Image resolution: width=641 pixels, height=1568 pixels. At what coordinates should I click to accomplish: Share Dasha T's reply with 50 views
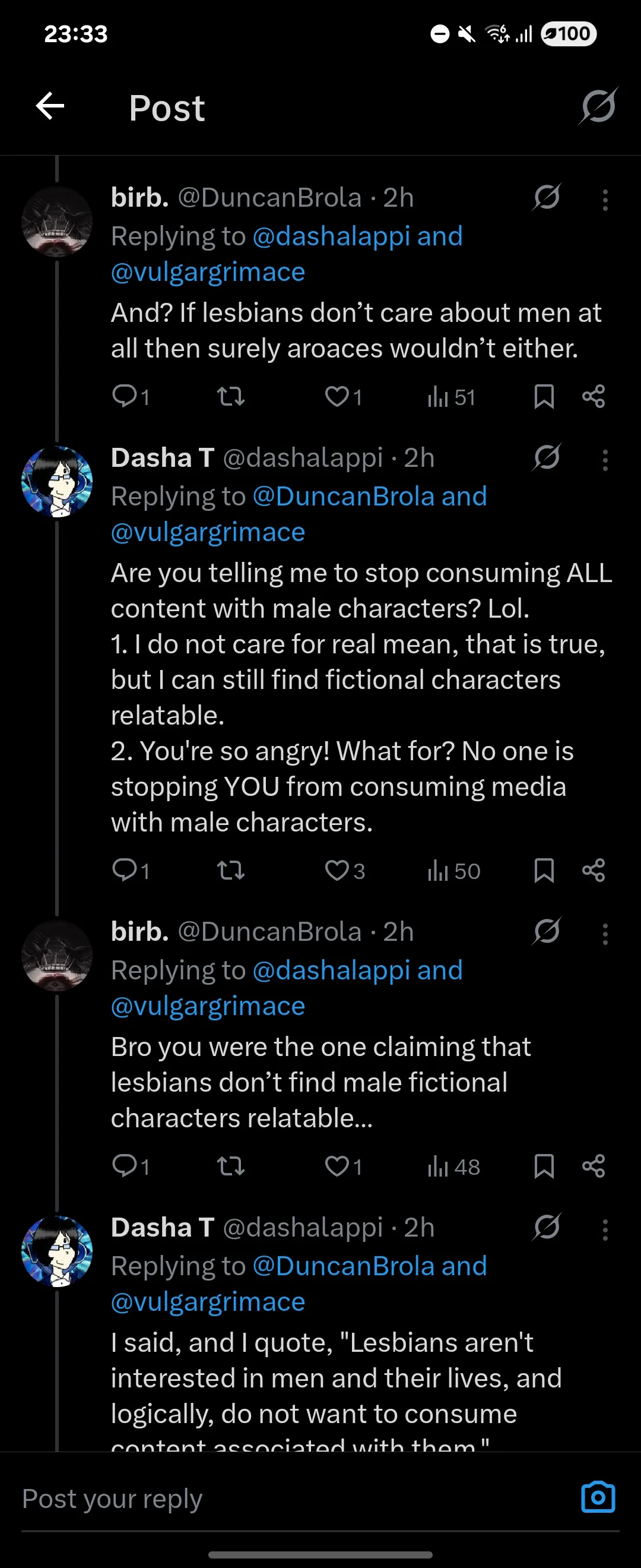594,871
